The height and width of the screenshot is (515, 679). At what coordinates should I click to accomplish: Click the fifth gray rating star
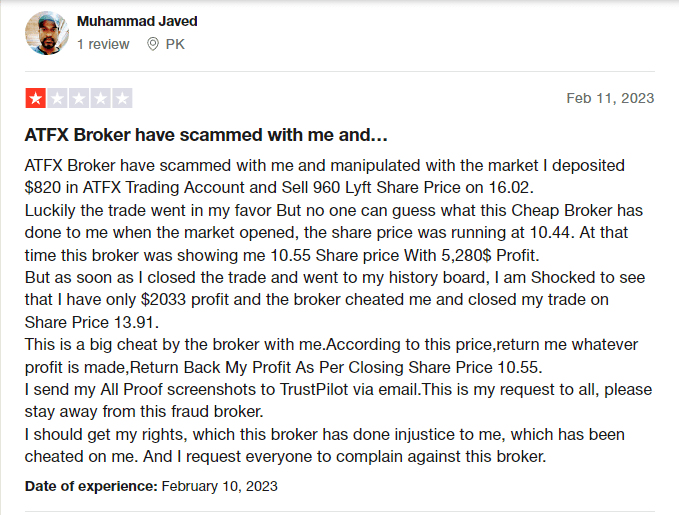tap(122, 98)
